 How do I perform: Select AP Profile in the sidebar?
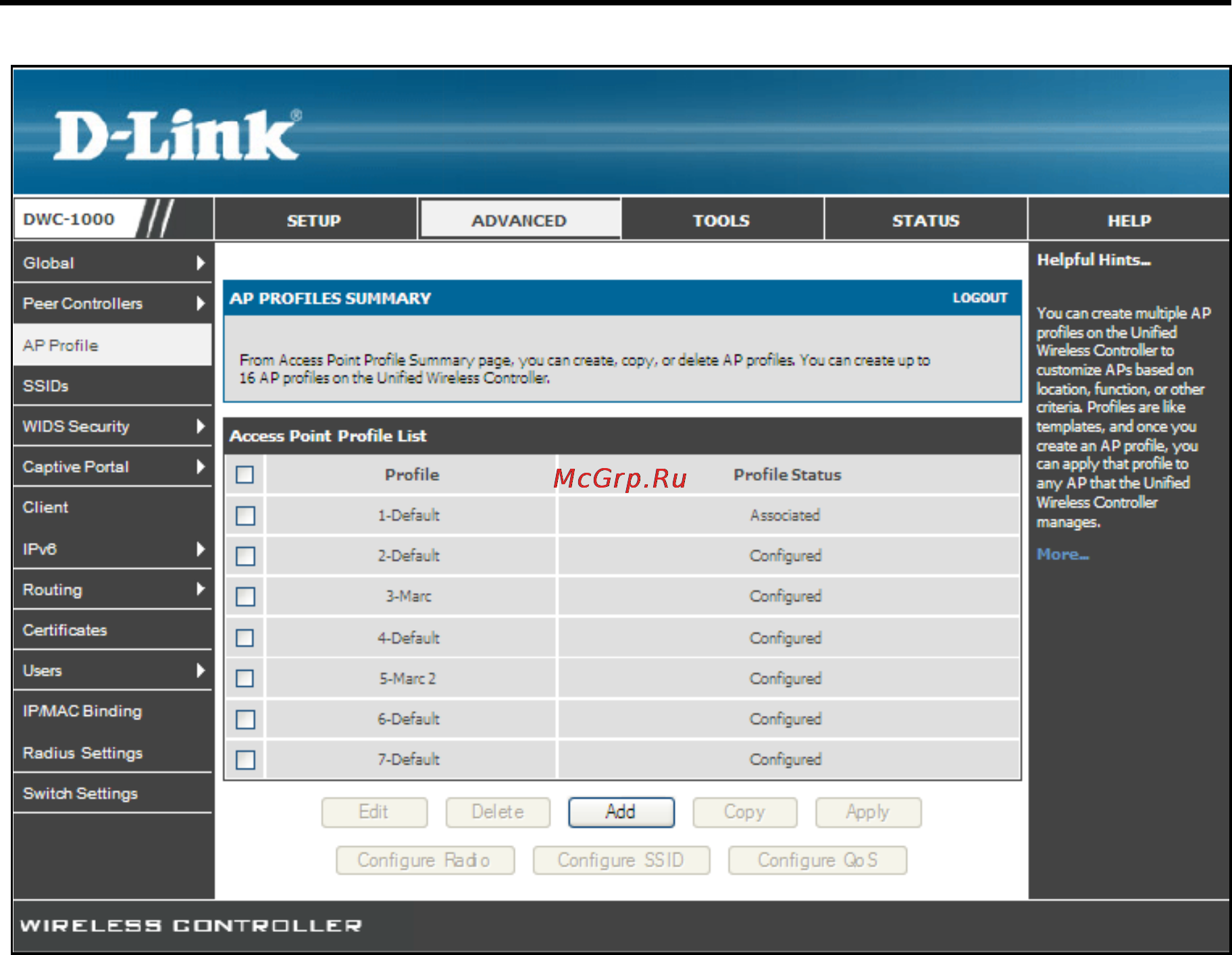pos(112,345)
